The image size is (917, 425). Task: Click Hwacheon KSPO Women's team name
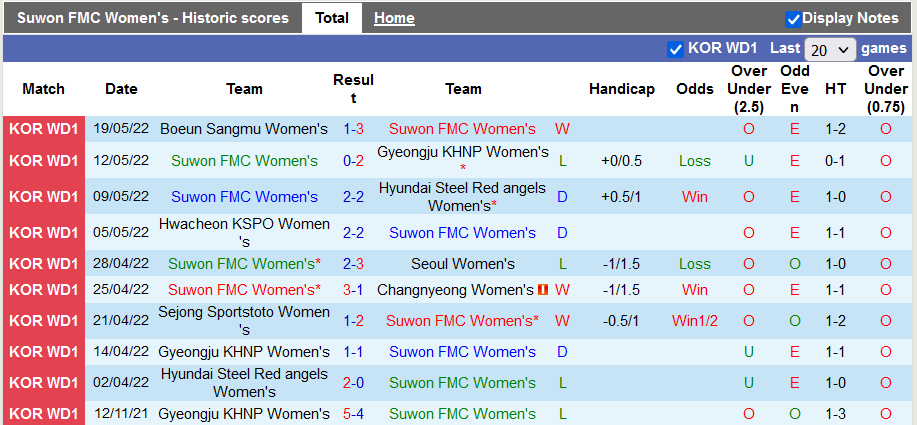[244, 233]
